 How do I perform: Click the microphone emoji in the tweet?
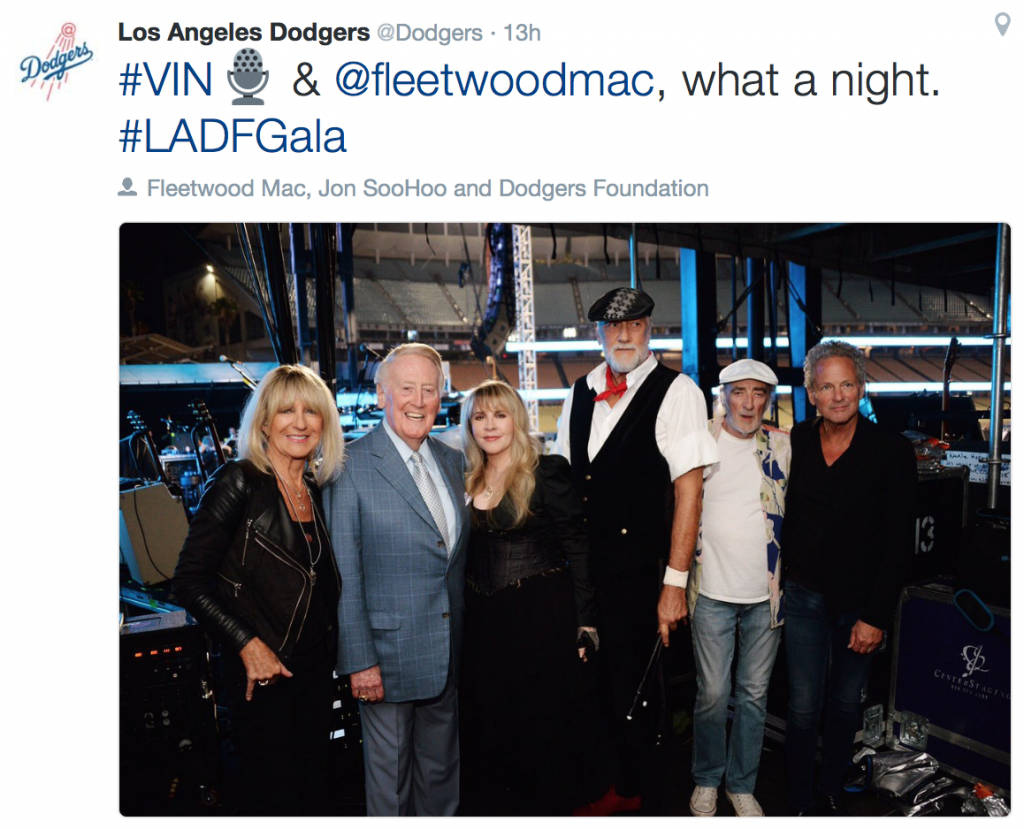point(248,77)
